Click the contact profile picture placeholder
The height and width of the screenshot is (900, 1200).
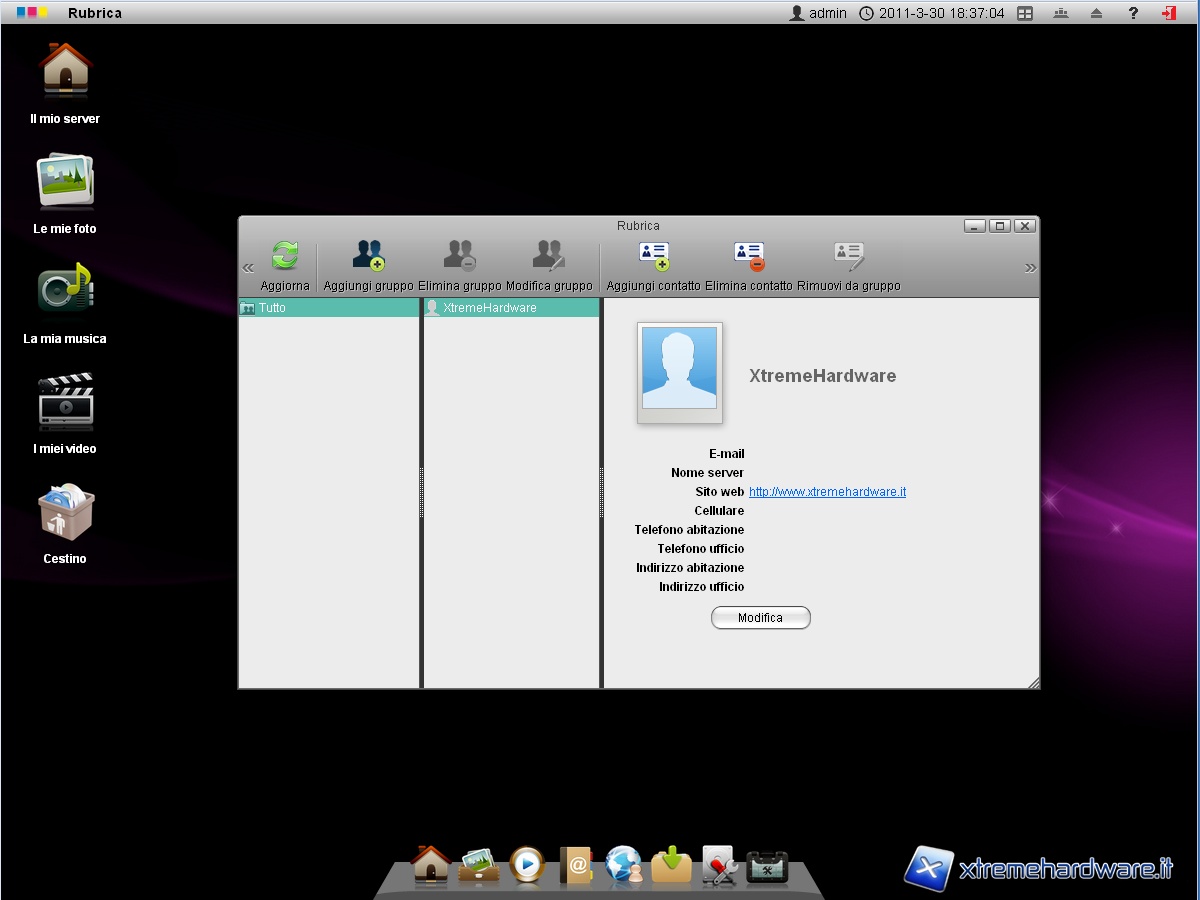[679, 372]
